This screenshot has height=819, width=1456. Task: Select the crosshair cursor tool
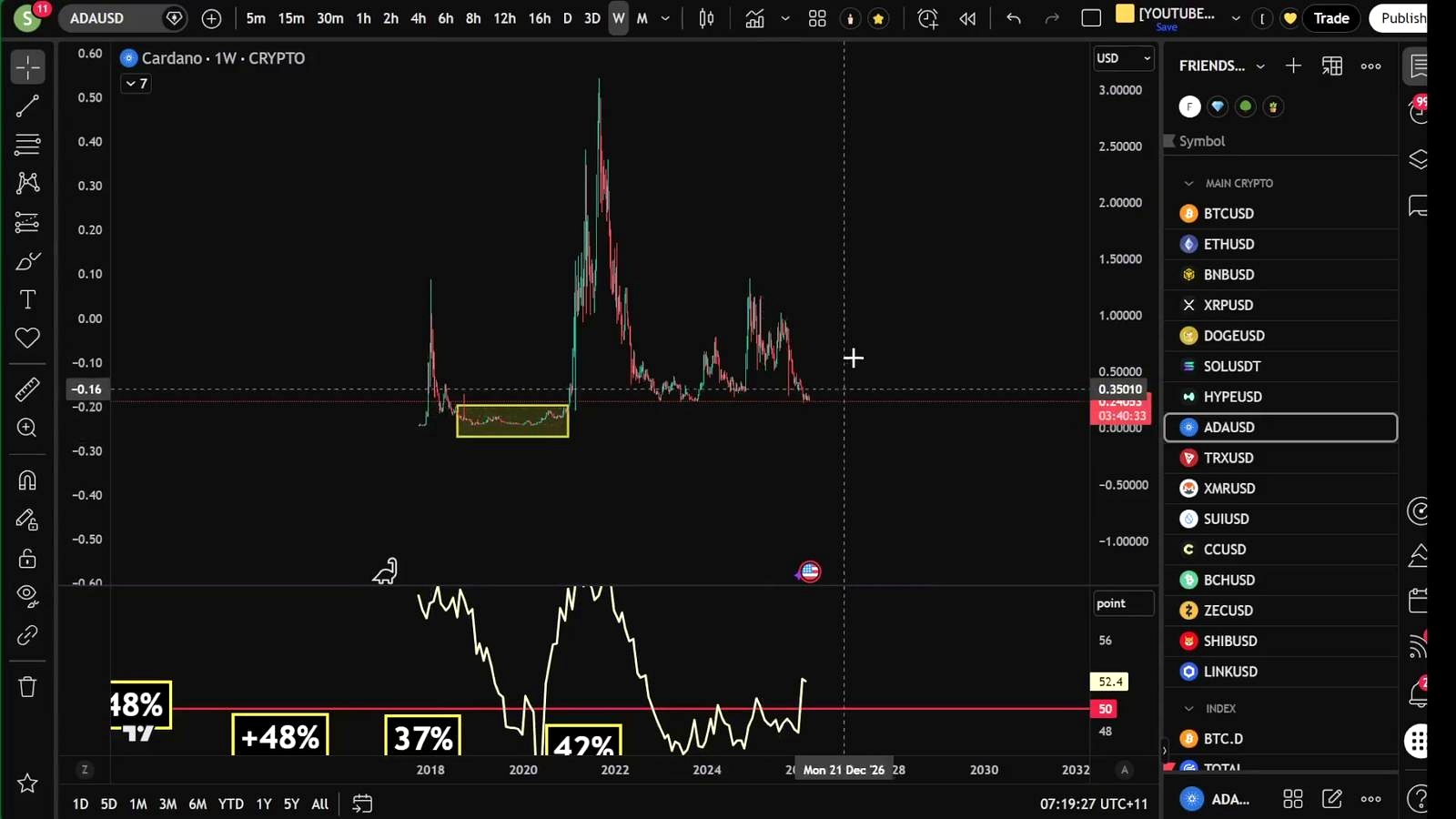click(27, 67)
